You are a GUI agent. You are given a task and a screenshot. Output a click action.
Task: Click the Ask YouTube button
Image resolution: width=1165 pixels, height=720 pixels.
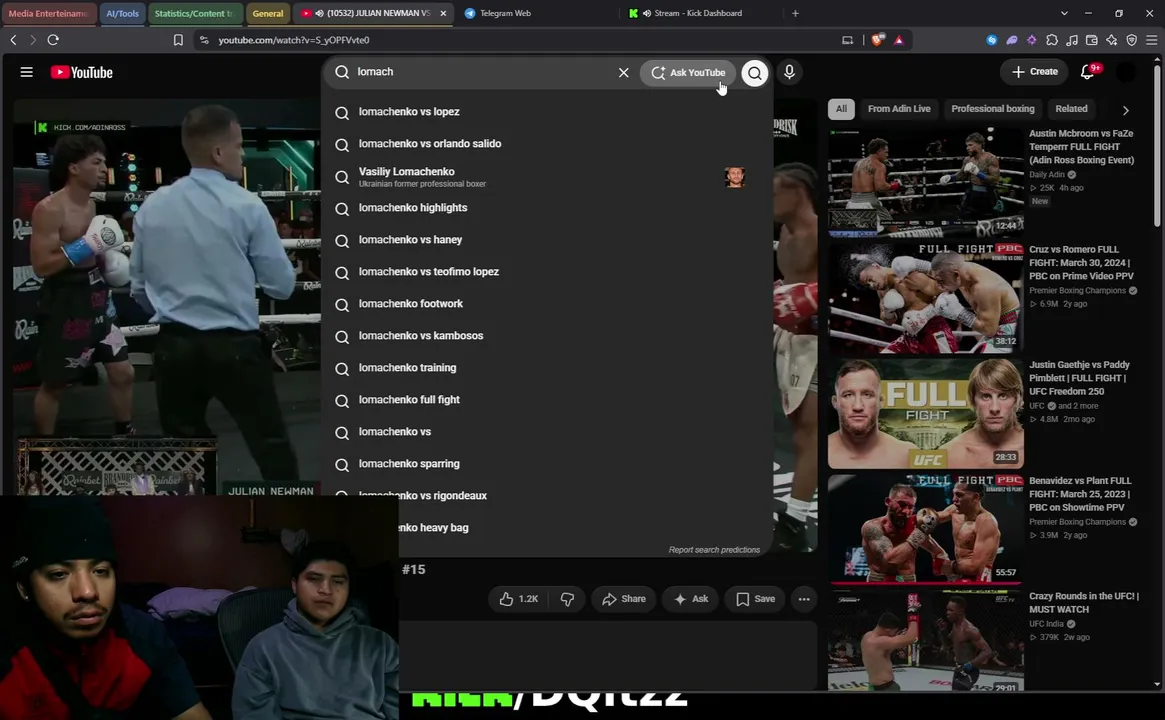(688, 73)
